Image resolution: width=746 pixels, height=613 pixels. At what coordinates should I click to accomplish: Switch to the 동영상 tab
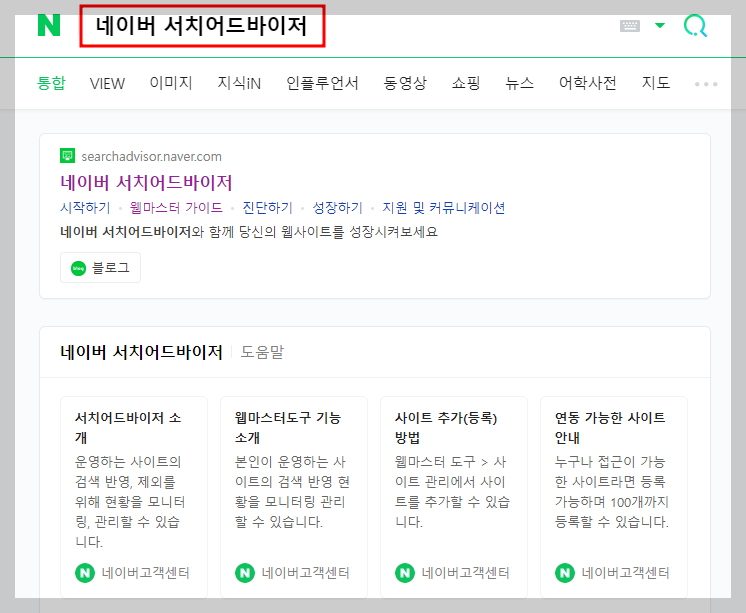coord(405,83)
